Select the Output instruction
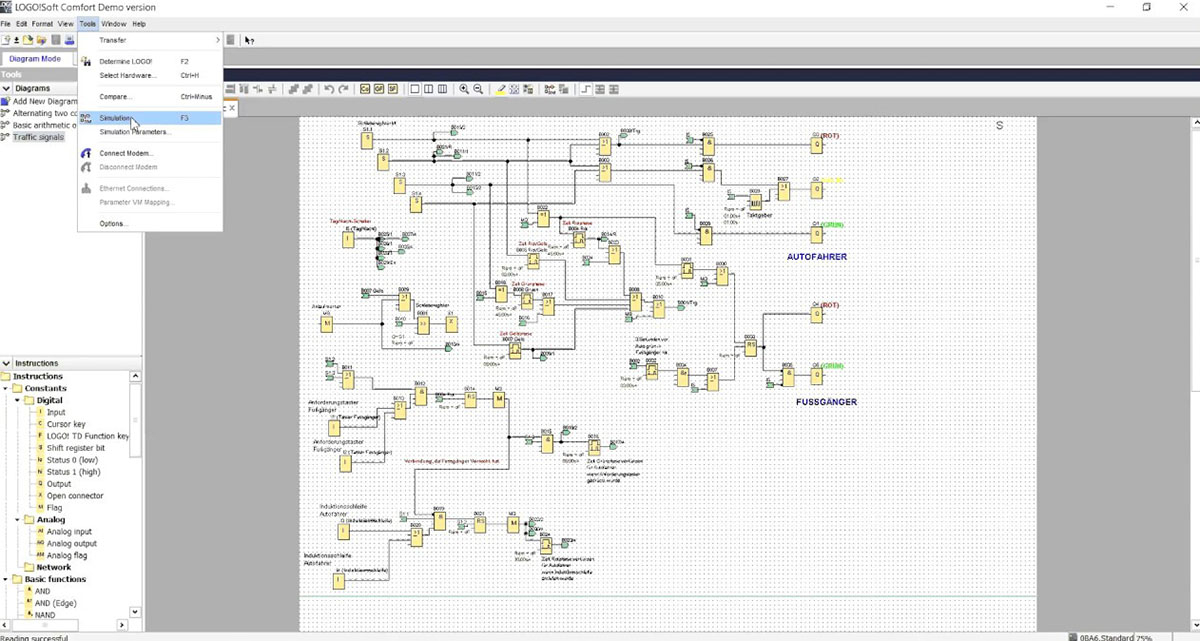This screenshot has height=641, width=1200. [60, 484]
